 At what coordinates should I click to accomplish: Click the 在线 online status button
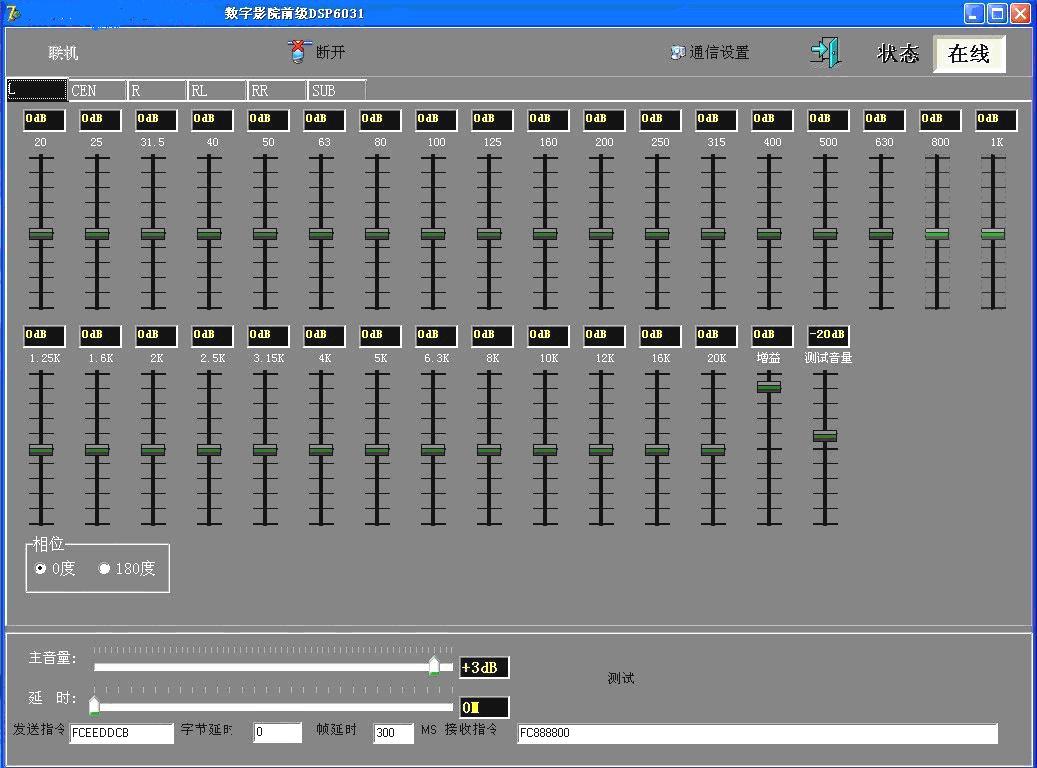click(968, 54)
